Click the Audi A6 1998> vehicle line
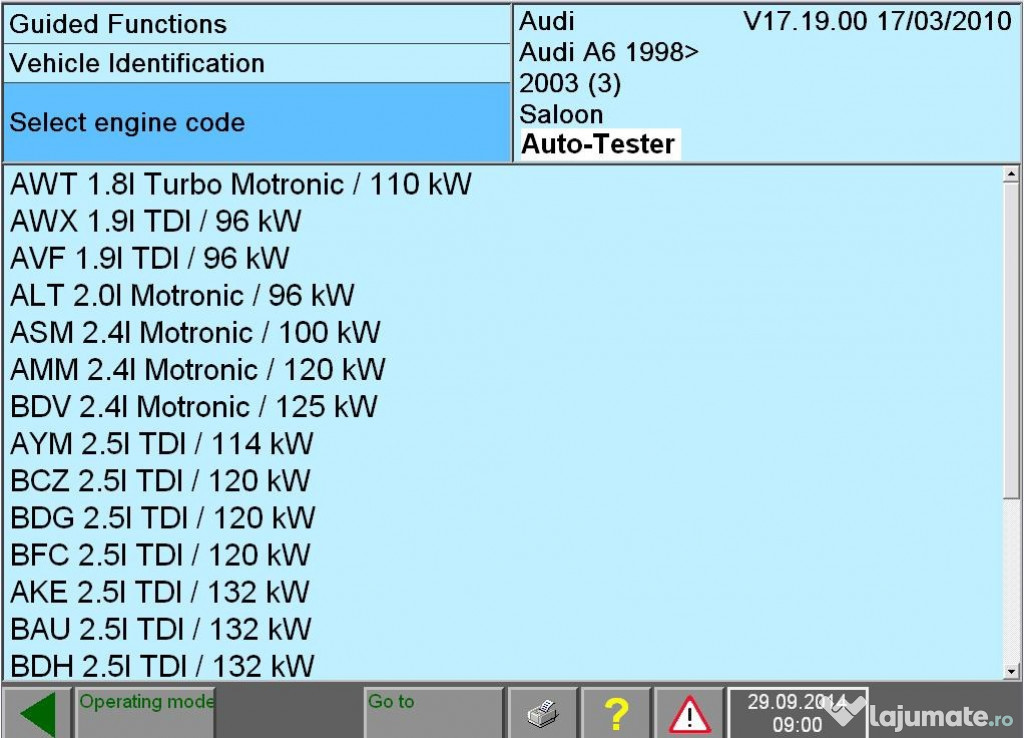Screen dimensions: 1024x738 [609, 52]
